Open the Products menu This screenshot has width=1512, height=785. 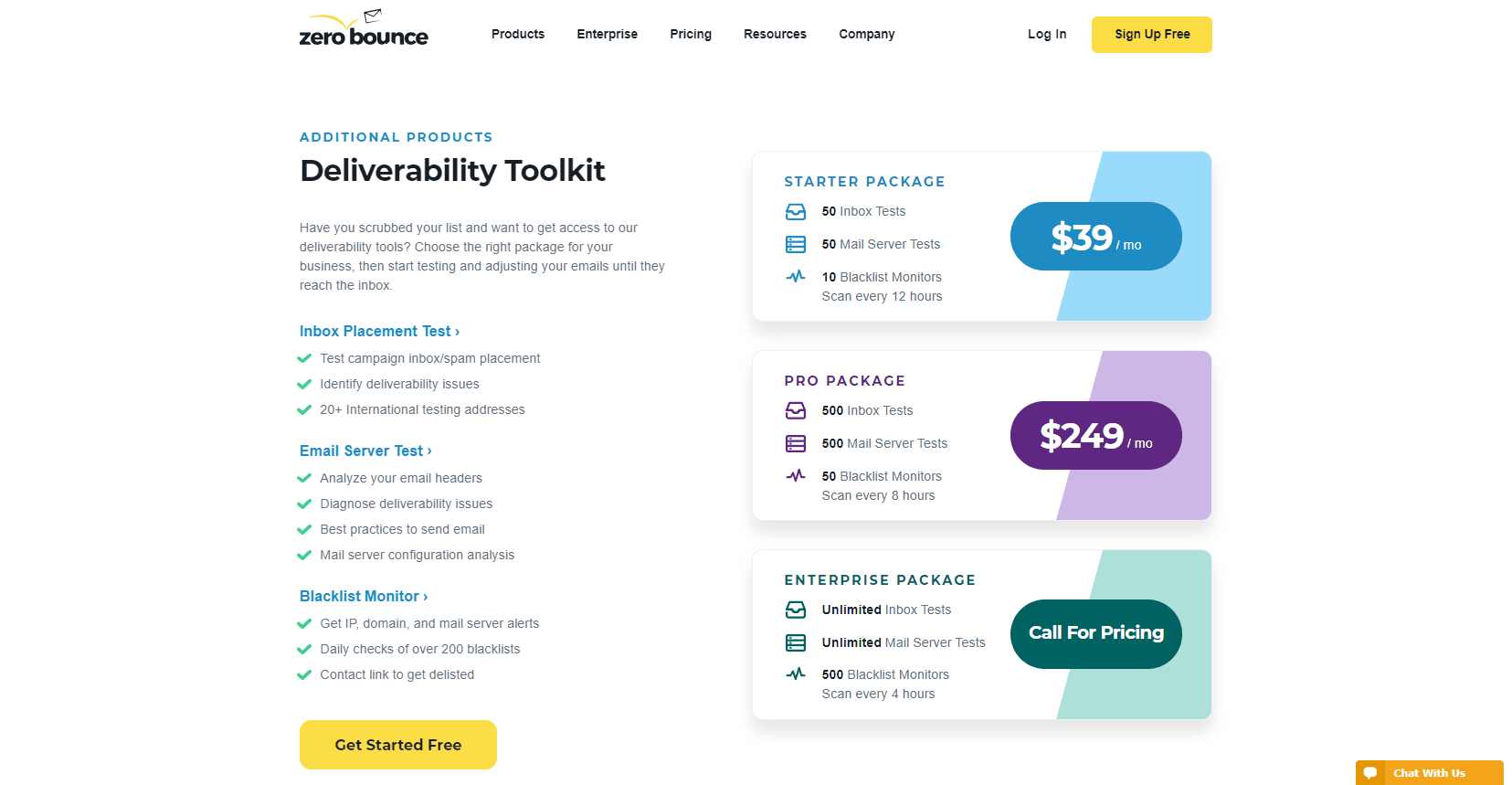click(x=518, y=35)
